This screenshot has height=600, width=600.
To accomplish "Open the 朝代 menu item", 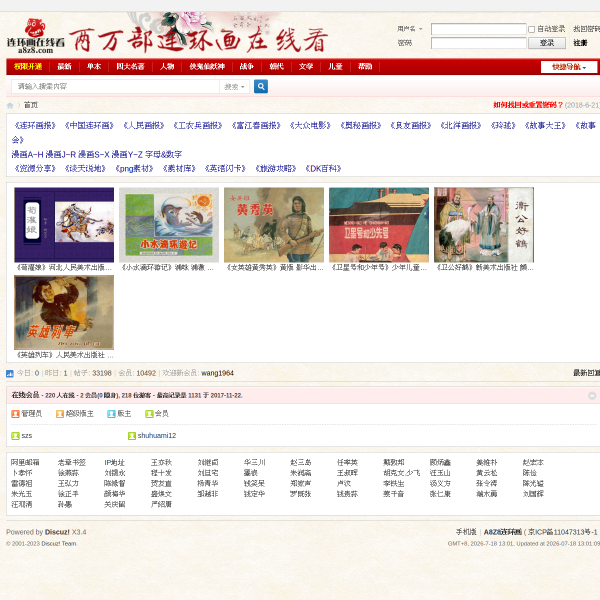I will 276,67.
